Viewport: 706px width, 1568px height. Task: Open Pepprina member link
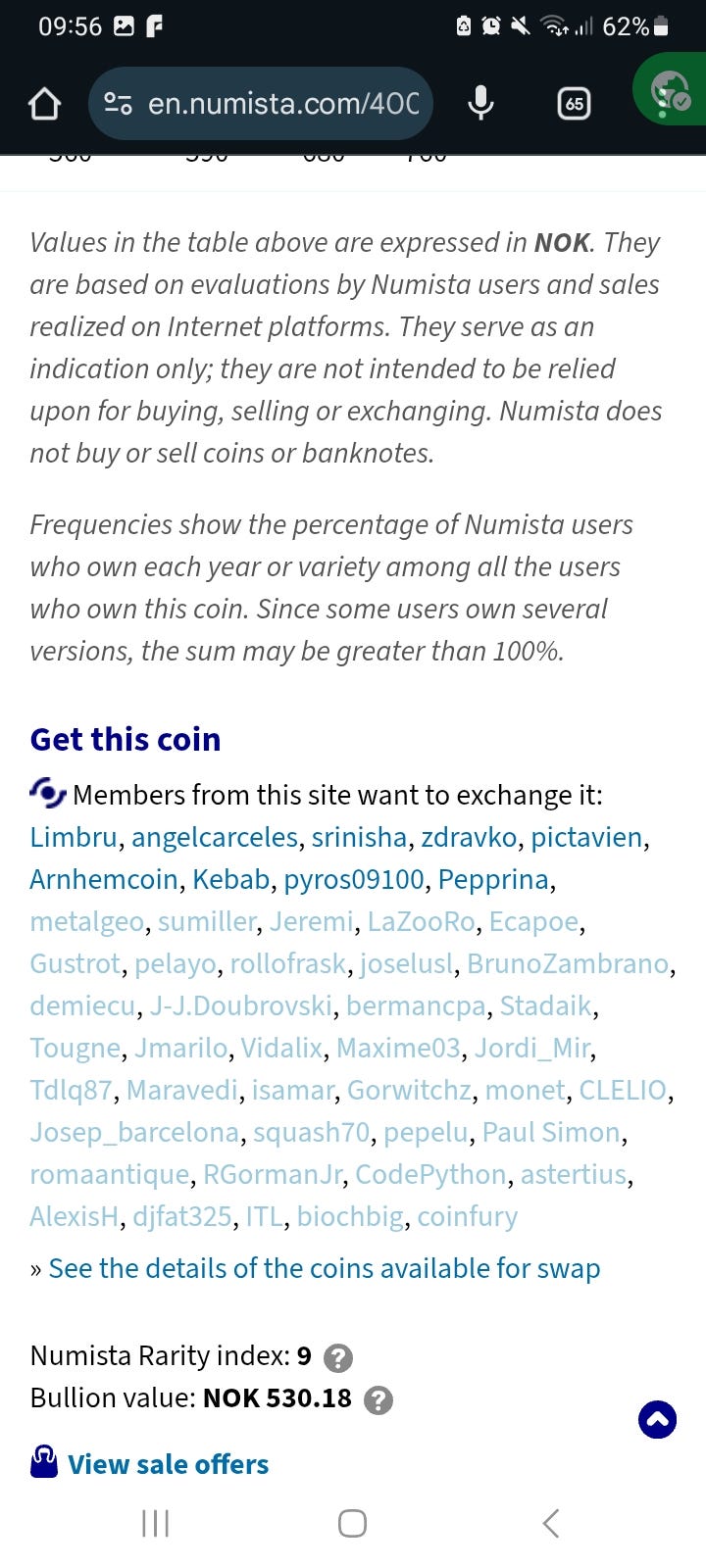(x=493, y=879)
